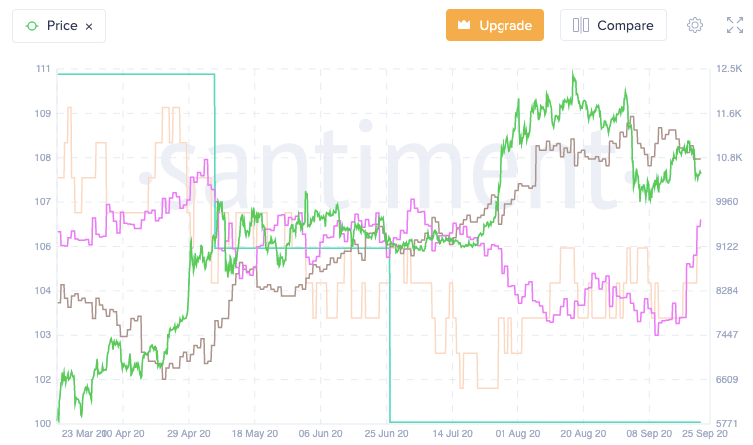Click the green Price metric icon
753x445 pixels.
pos(31,26)
